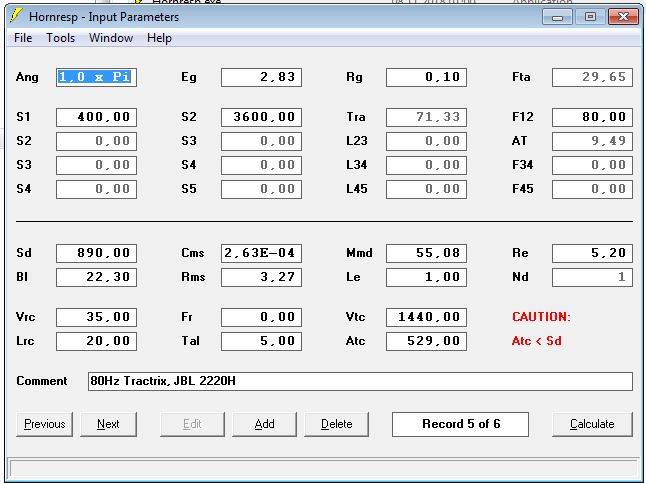Image resolution: width=646 pixels, height=483 pixels.
Task: Click the 'Comment' label
Action: pyautogui.click(x=42, y=381)
